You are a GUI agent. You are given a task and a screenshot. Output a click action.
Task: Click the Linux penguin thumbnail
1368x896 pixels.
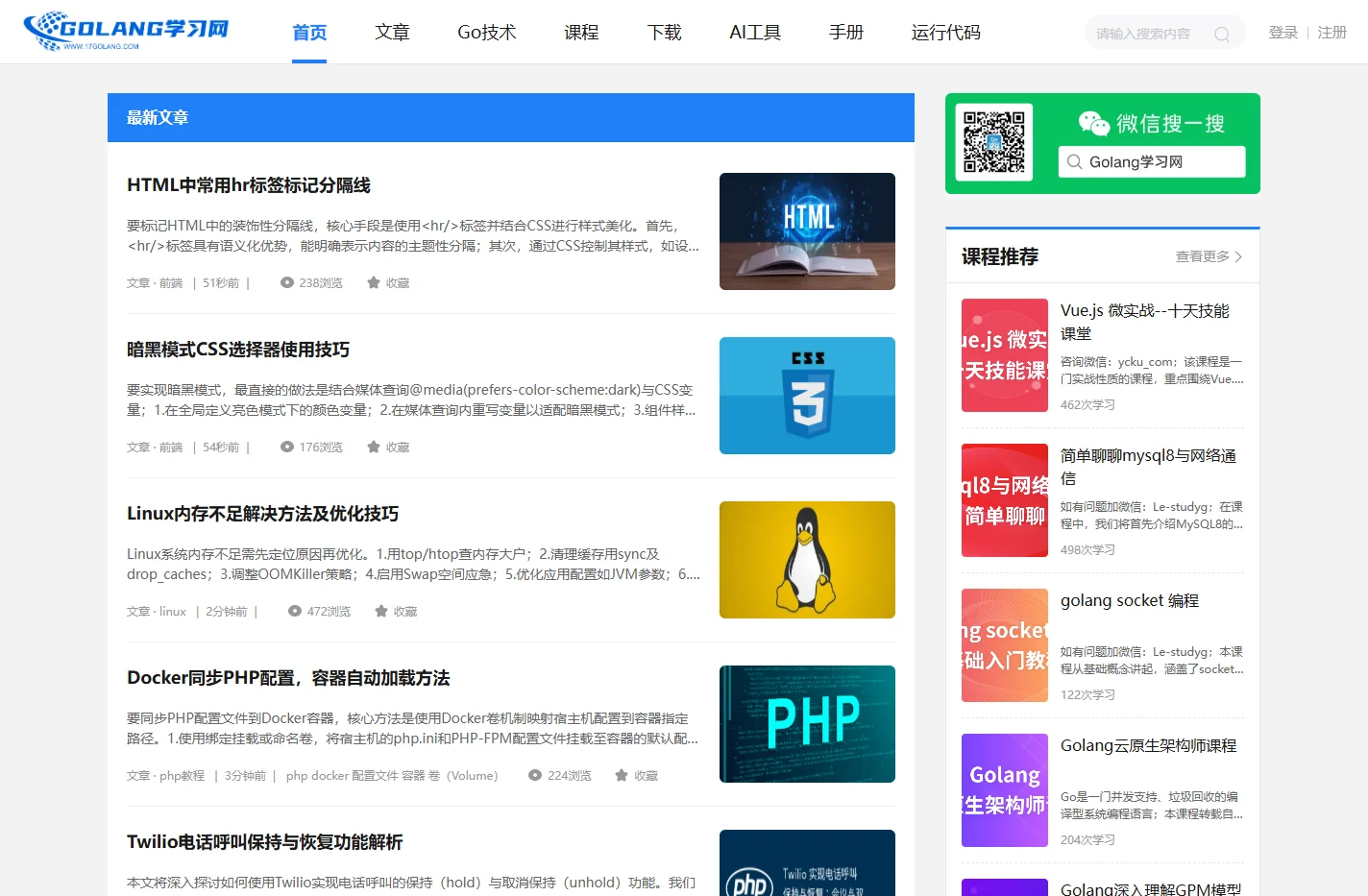[x=807, y=560]
